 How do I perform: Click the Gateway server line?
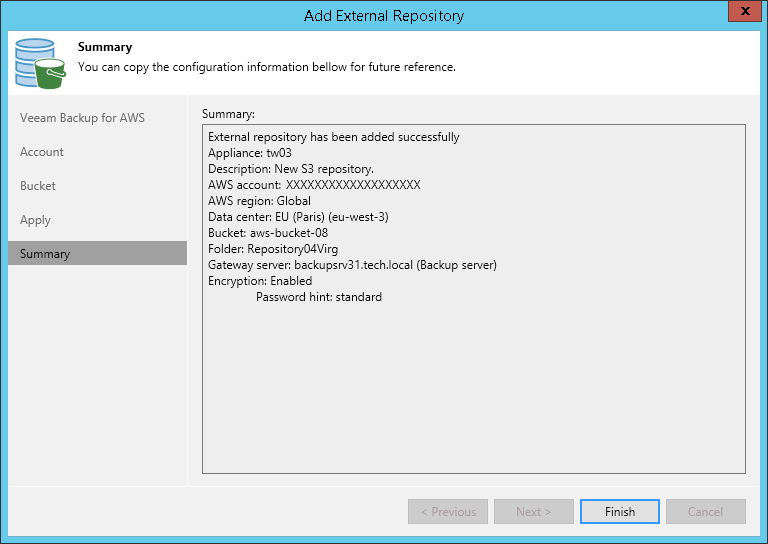pyautogui.click(x=352, y=265)
